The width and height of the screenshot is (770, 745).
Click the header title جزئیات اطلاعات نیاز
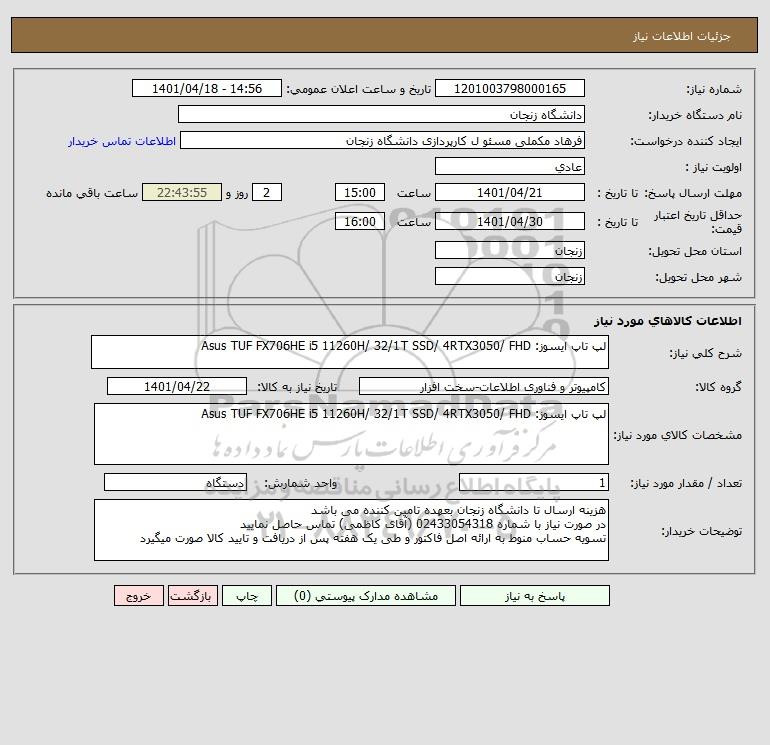pyautogui.click(x=682, y=36)
